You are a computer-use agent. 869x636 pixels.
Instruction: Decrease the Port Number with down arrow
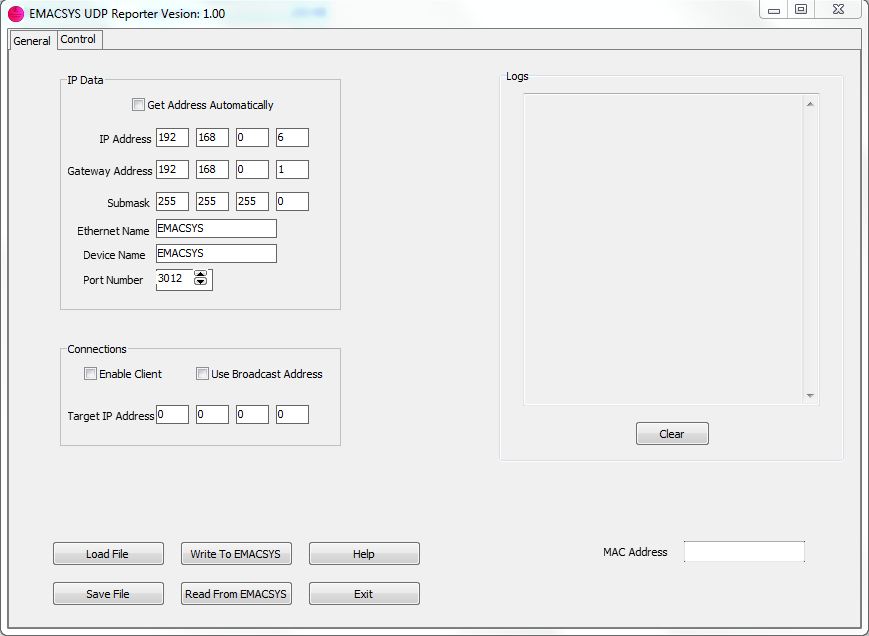pyautogui.click(x=200, y=284)
